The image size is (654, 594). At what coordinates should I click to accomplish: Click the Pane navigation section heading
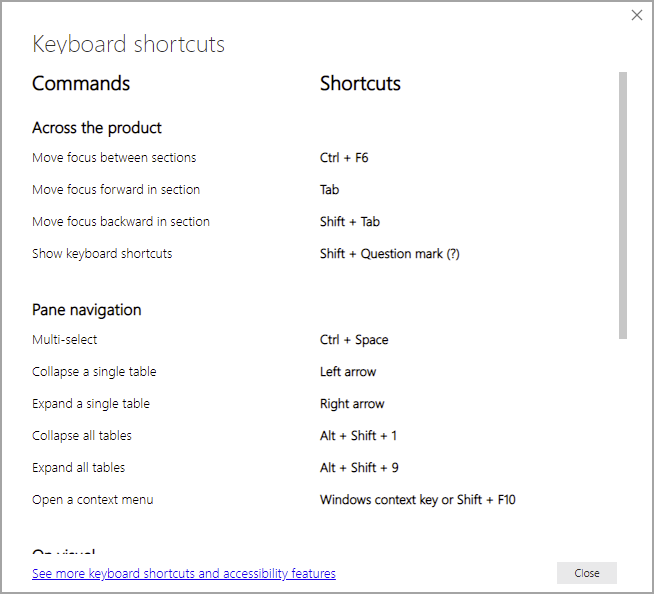pos(87,310)
